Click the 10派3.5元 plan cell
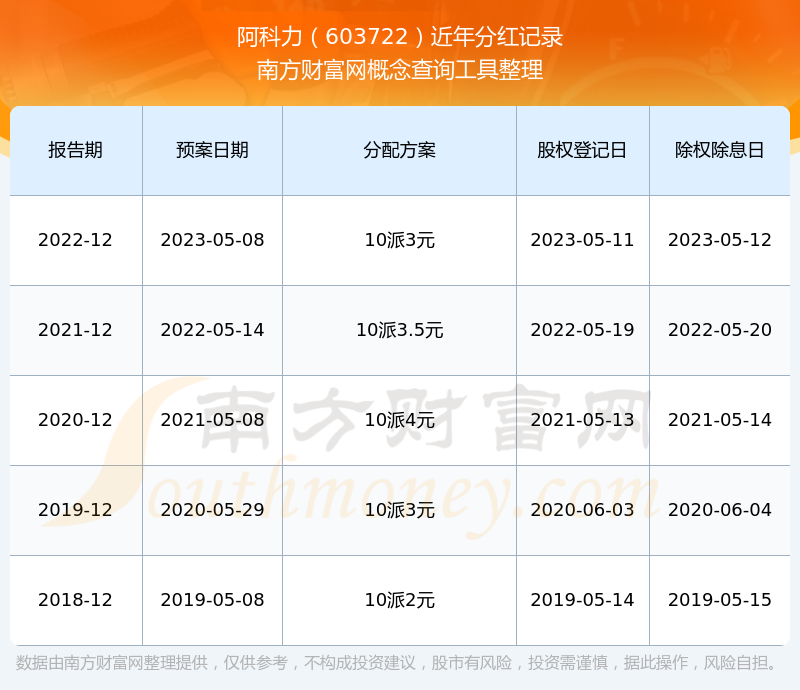Image resolution: width=800 pixels, height=690 pixels. pyautogui.click(x=399, y=330)
